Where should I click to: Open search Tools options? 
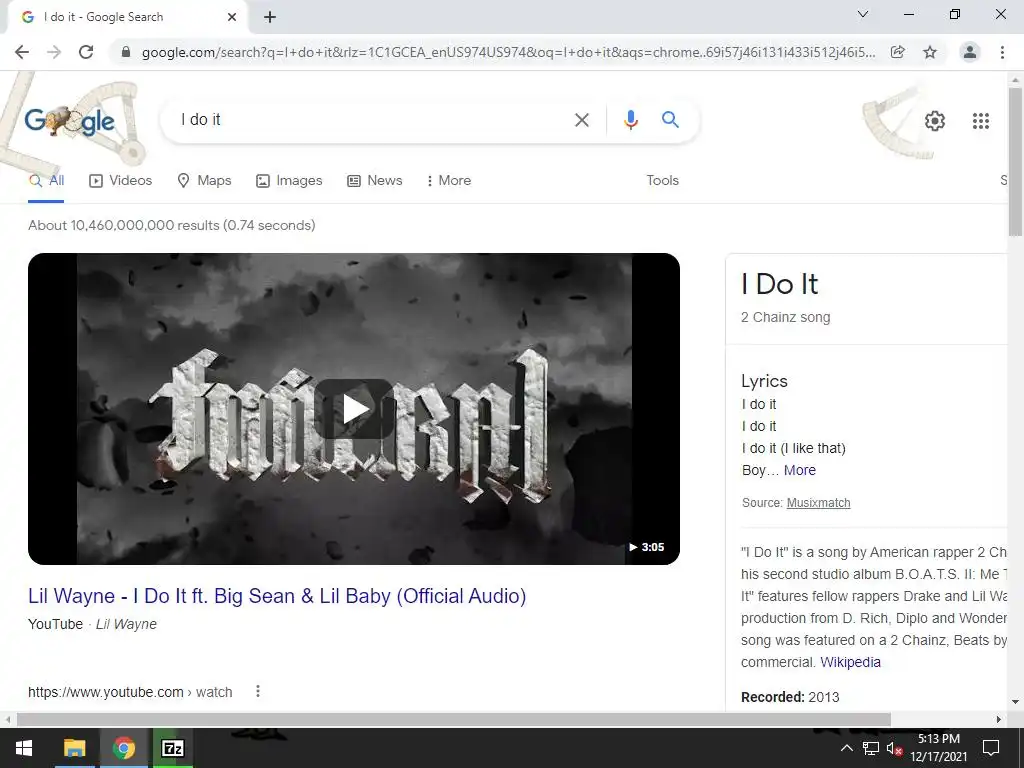click(x=662, y=181)
